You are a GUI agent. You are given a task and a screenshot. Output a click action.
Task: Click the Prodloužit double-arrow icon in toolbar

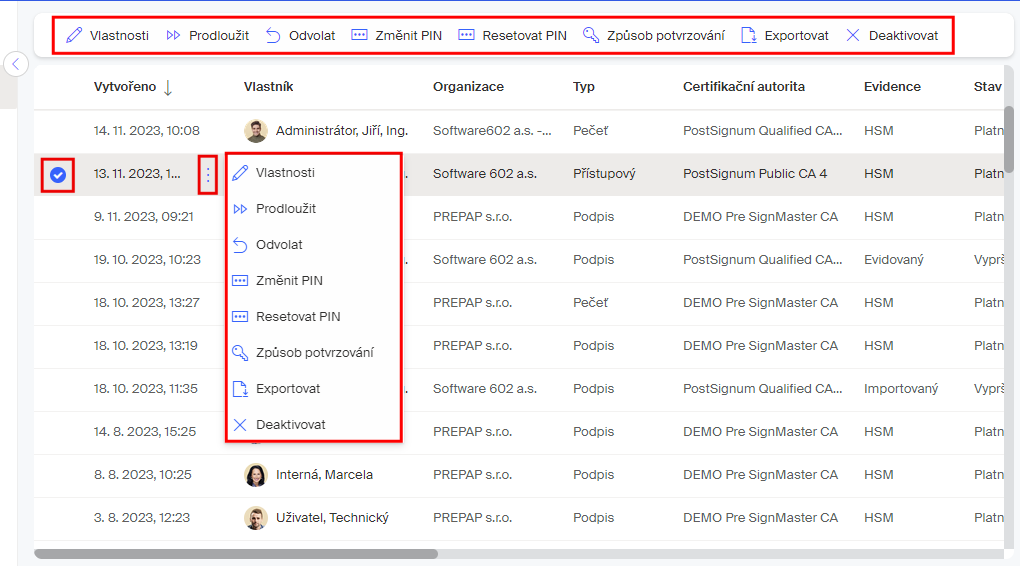coord(174,35)
